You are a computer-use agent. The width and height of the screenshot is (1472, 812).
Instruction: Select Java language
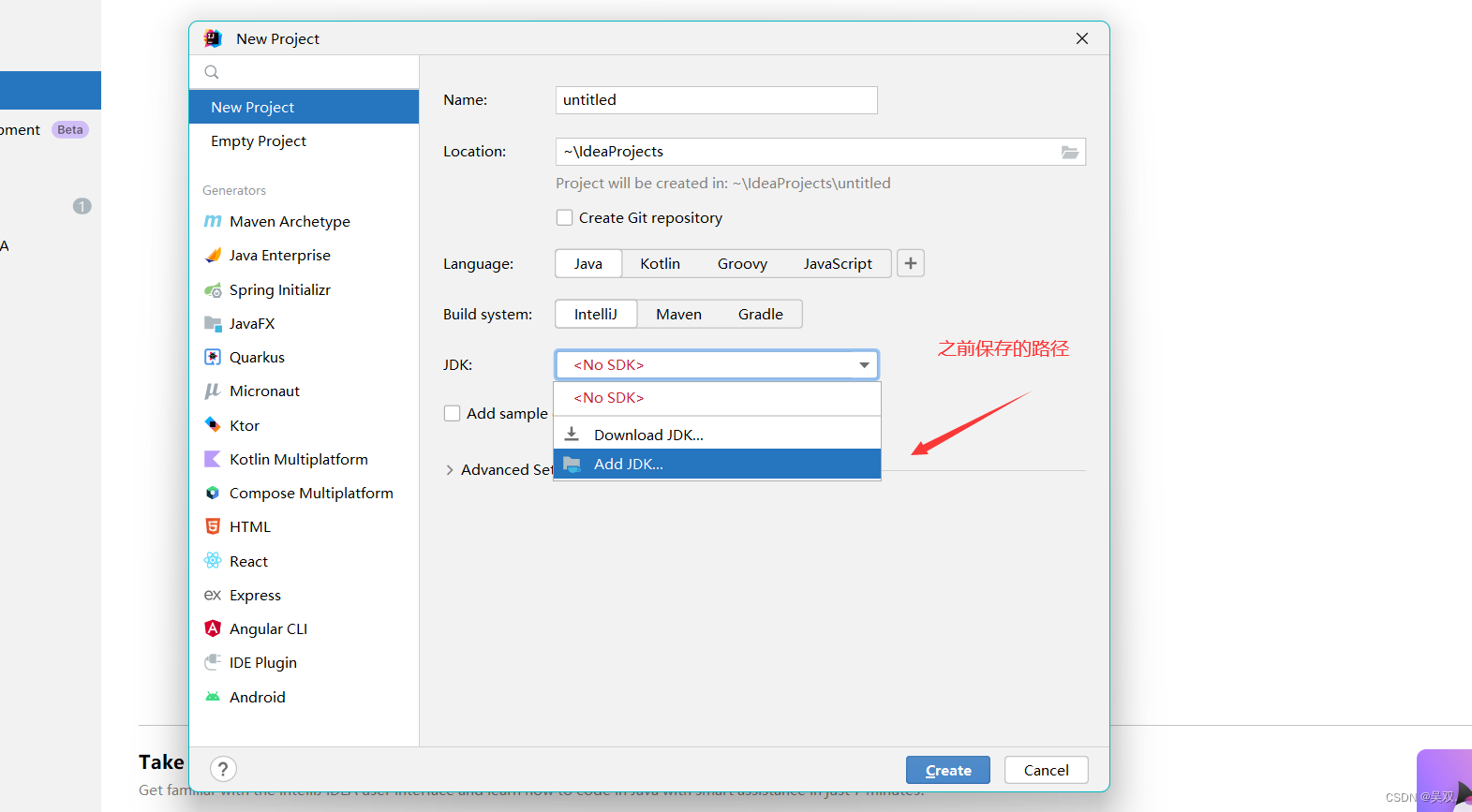tap(588, 263)
